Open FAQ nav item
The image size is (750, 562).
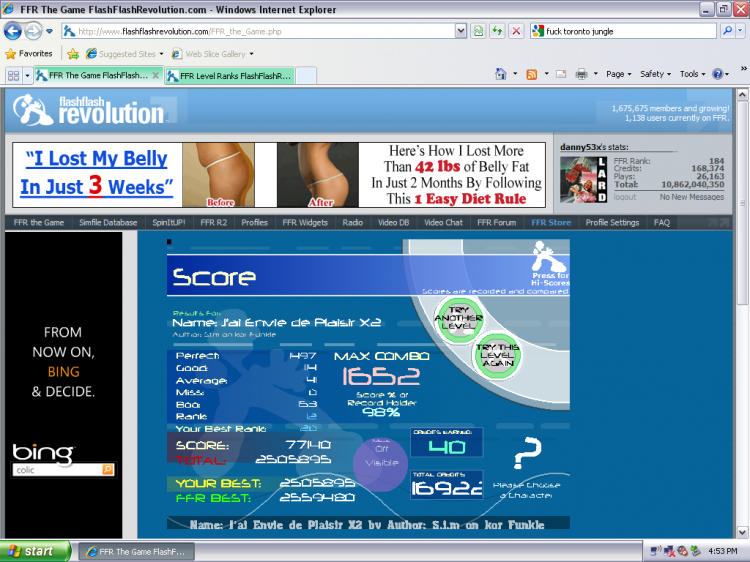pos(662,222)
